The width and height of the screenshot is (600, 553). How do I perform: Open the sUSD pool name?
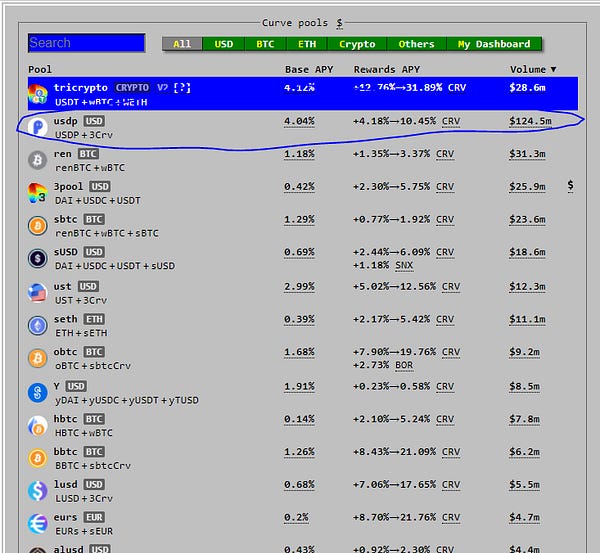(x=65, y=252)
